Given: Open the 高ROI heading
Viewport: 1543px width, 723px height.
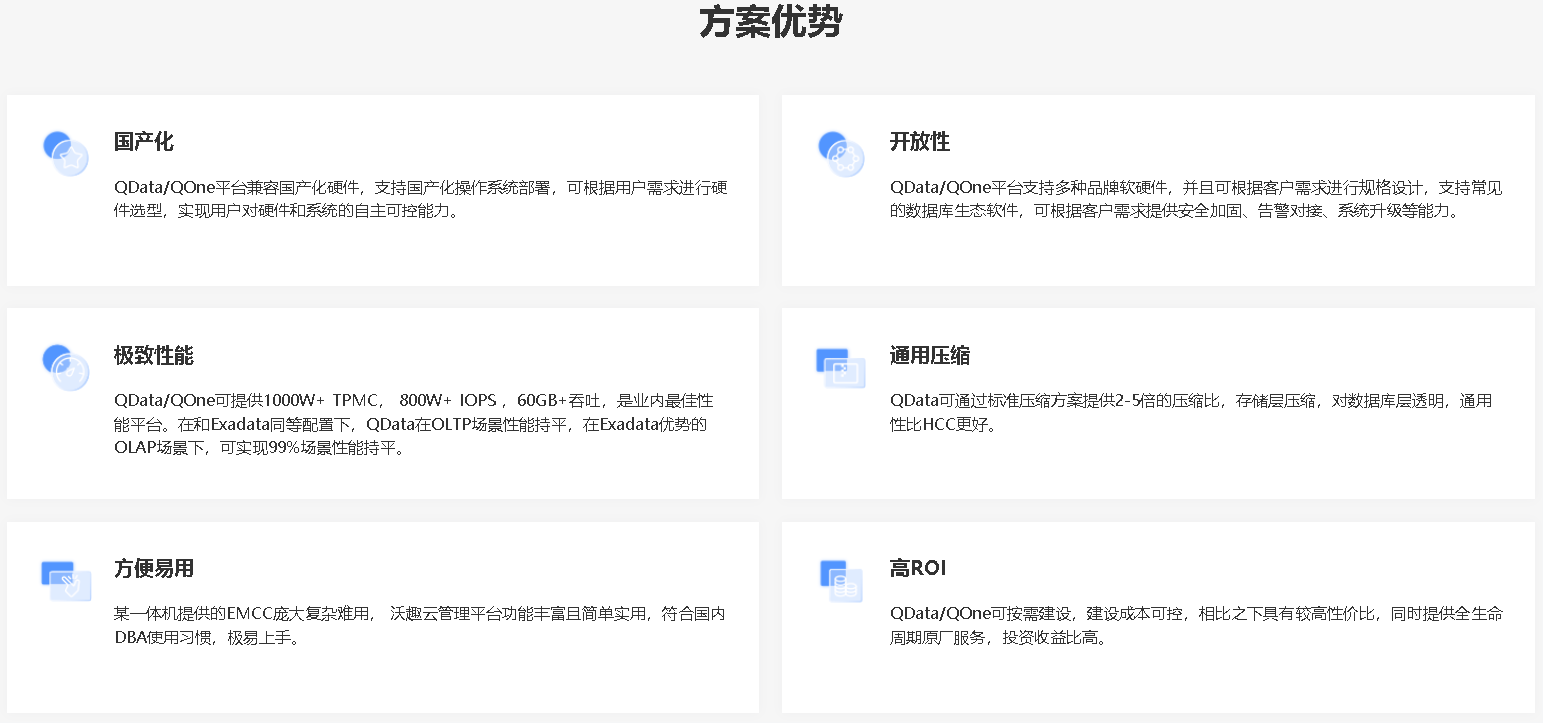Looking at the screenshot, I should (917, 569).
